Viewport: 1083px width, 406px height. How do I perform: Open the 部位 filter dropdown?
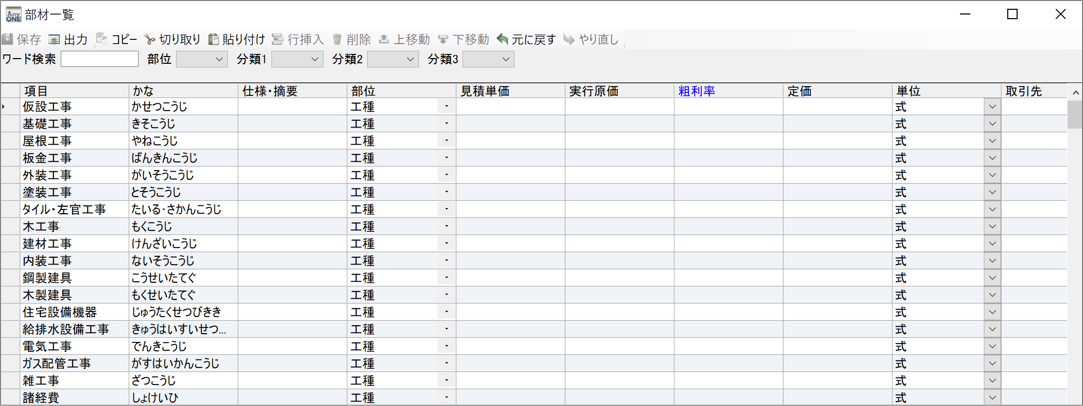[x=202, y=59]
